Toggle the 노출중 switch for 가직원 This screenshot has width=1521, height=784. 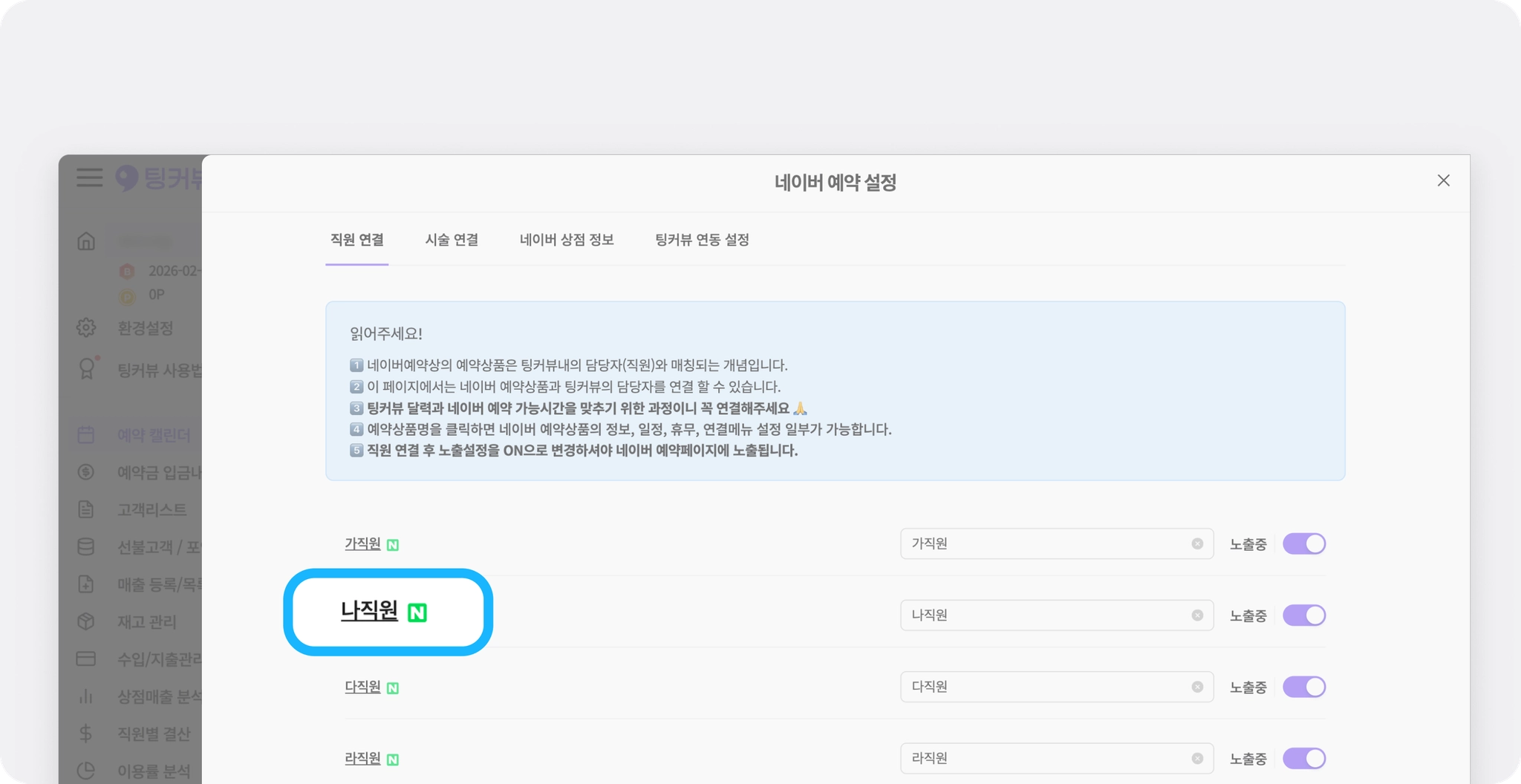[1304, 543]
